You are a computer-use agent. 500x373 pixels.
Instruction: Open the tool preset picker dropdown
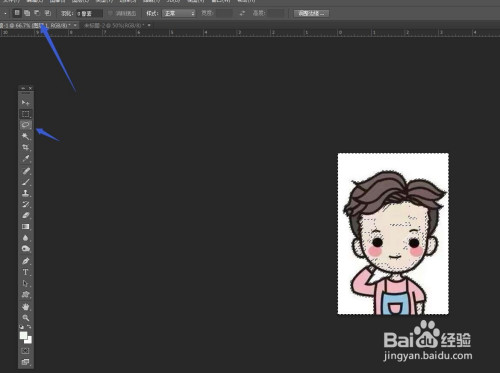(x=6, y=13)
